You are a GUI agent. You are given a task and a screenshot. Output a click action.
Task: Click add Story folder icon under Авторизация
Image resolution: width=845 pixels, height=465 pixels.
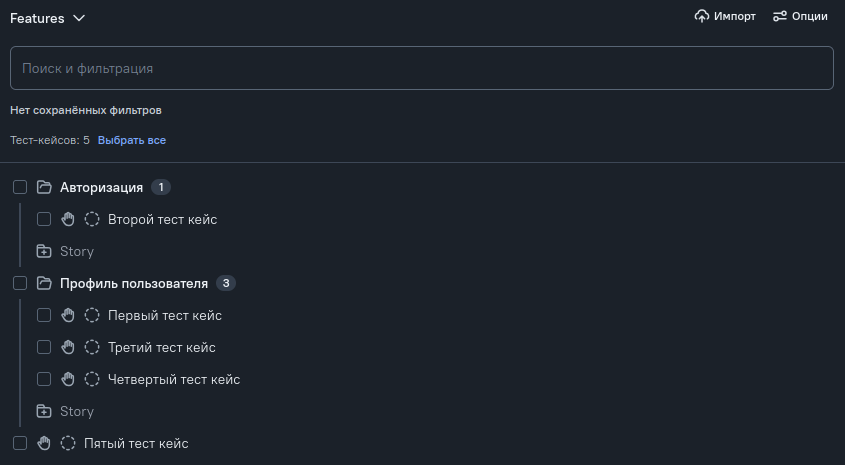44,251
